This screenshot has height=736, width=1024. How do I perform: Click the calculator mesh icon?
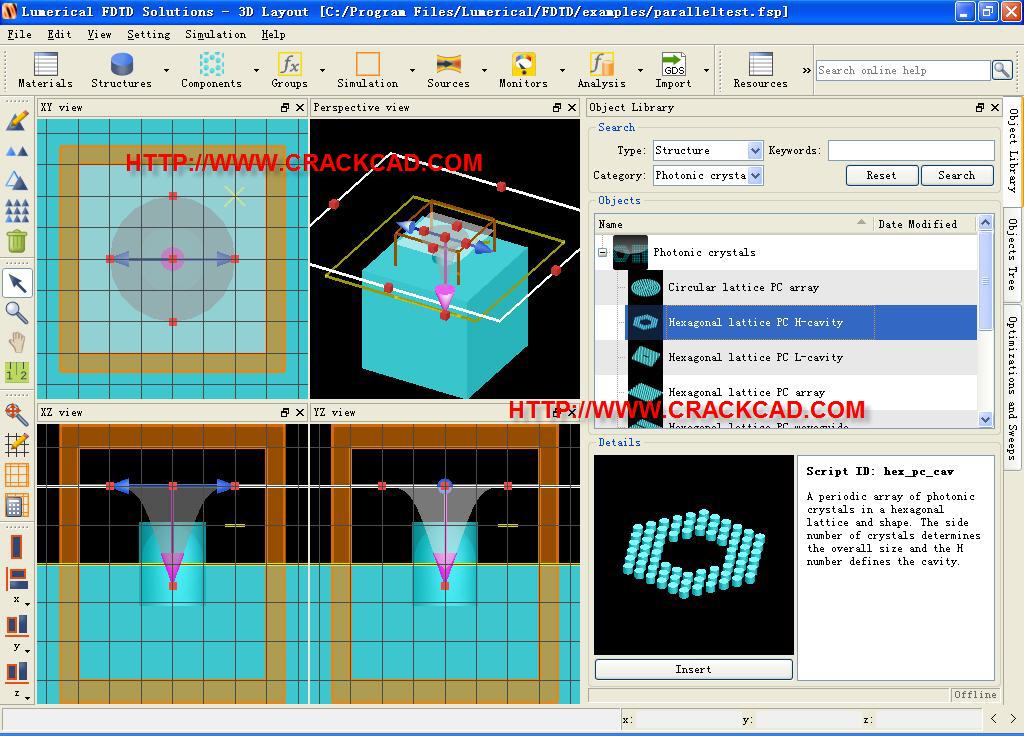click(x=17, y=505)
